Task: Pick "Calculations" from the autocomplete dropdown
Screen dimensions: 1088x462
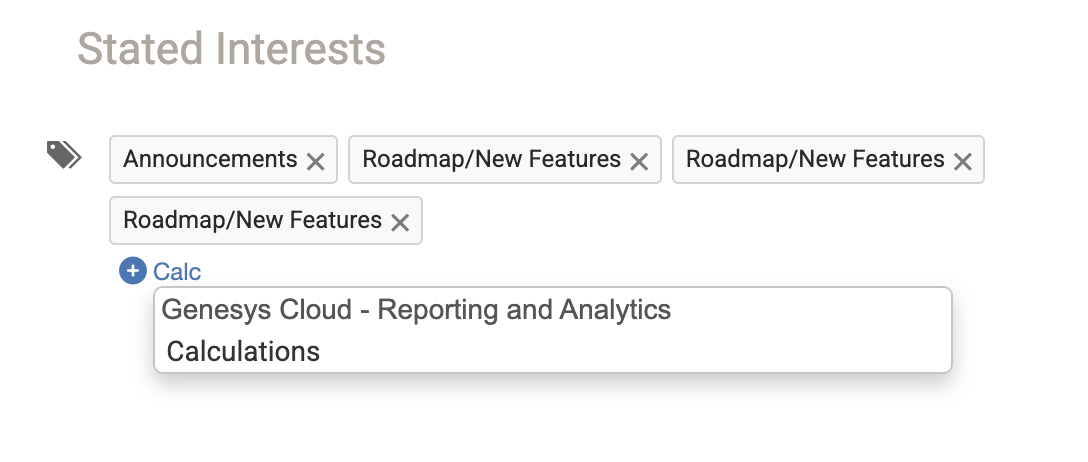Action: click(x=243, y=351)
